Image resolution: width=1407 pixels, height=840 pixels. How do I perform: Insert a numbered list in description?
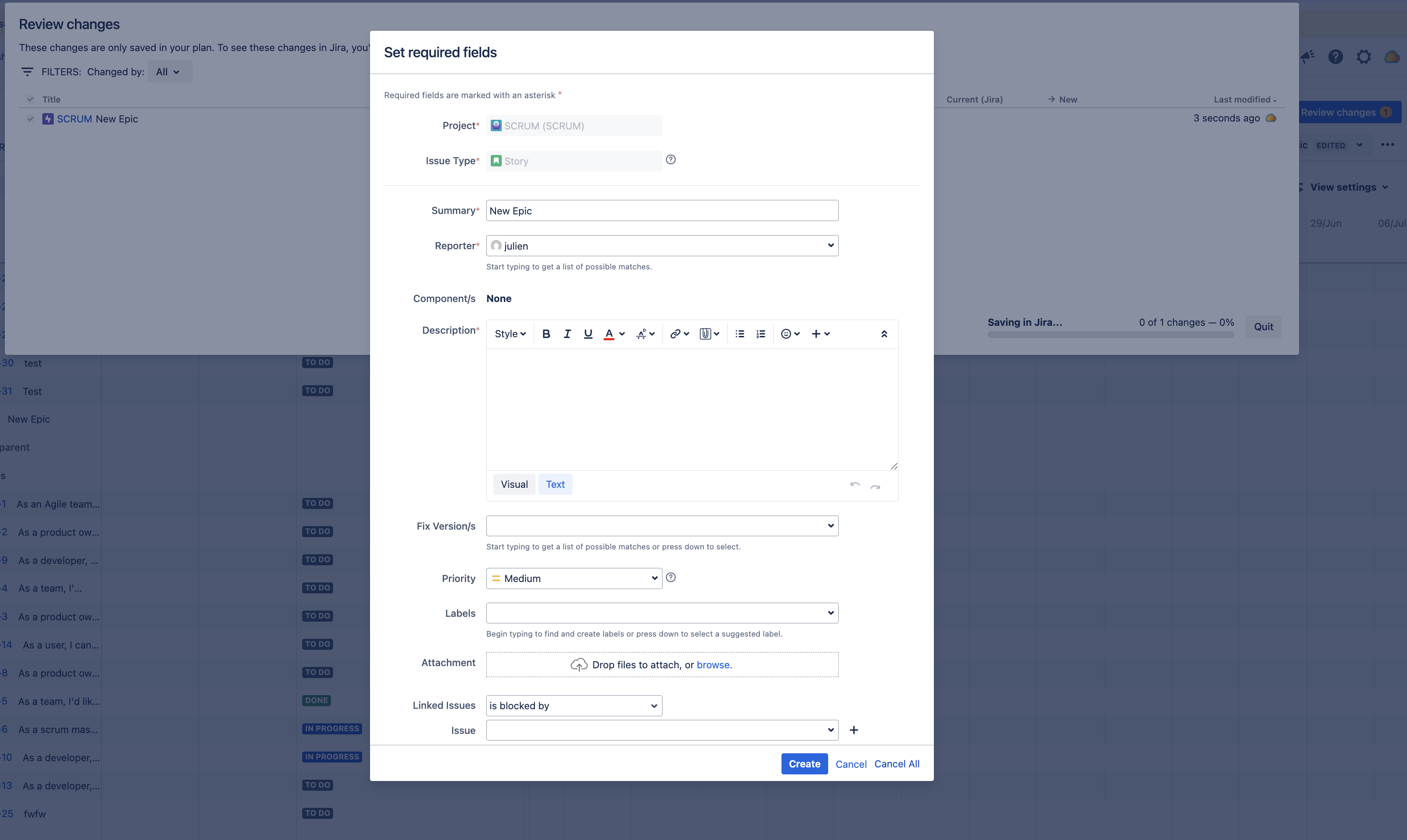point(760,334)
